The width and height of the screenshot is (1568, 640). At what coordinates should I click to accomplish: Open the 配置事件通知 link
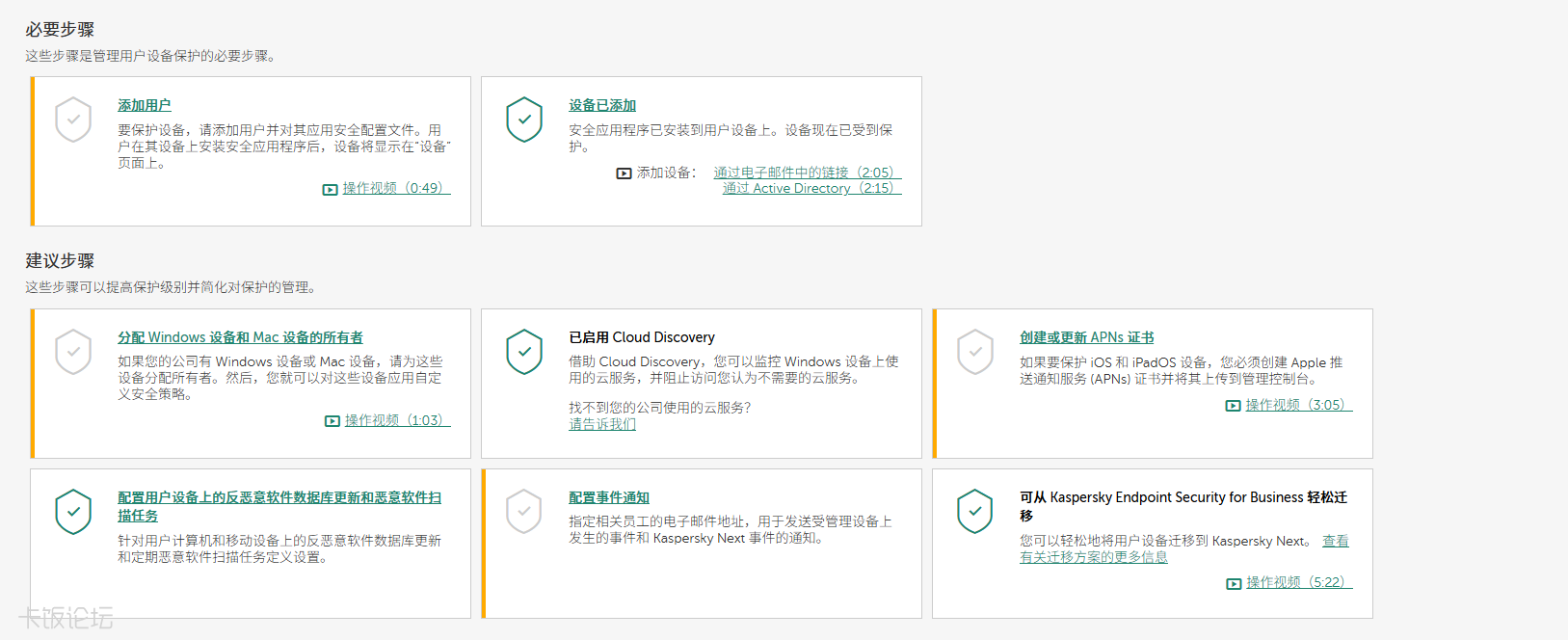(x=609, y=497)
